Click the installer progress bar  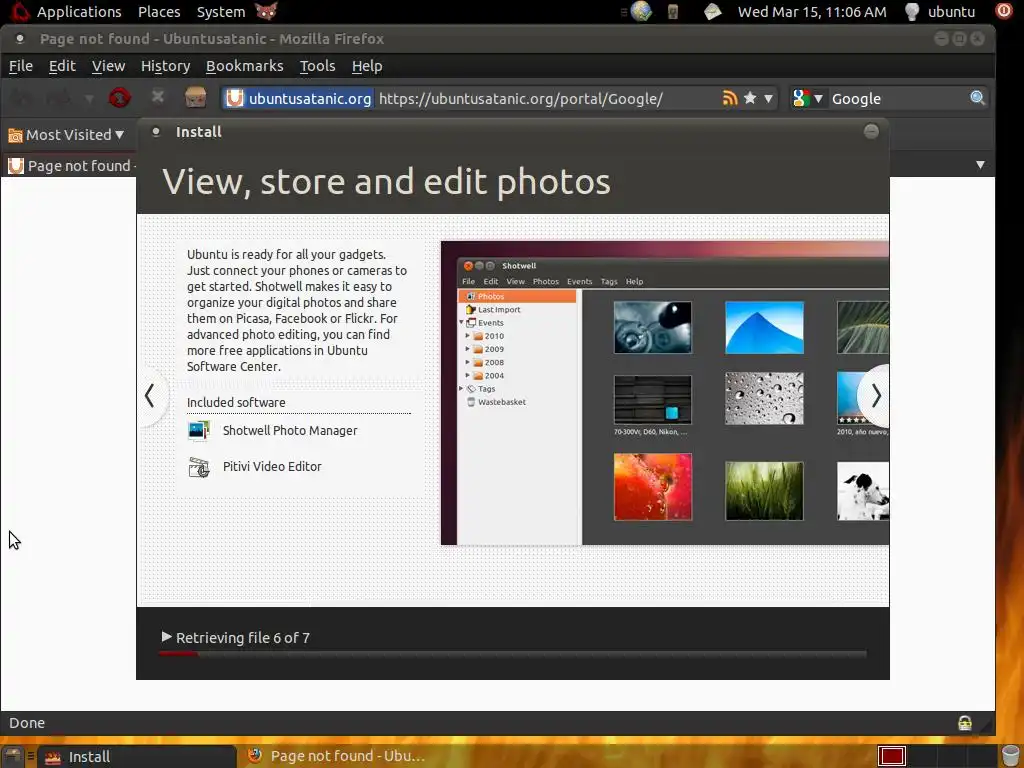pos(513,654)
